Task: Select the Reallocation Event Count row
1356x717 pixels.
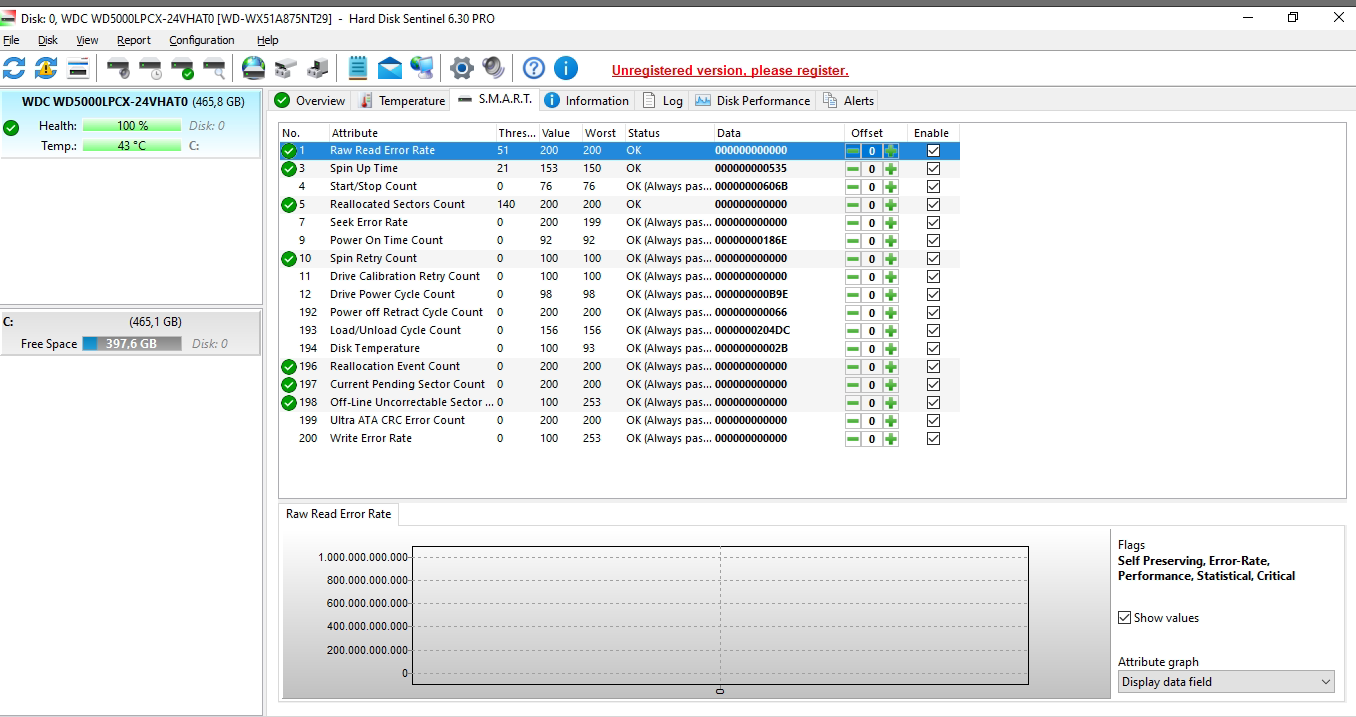Action: [619, 367]
